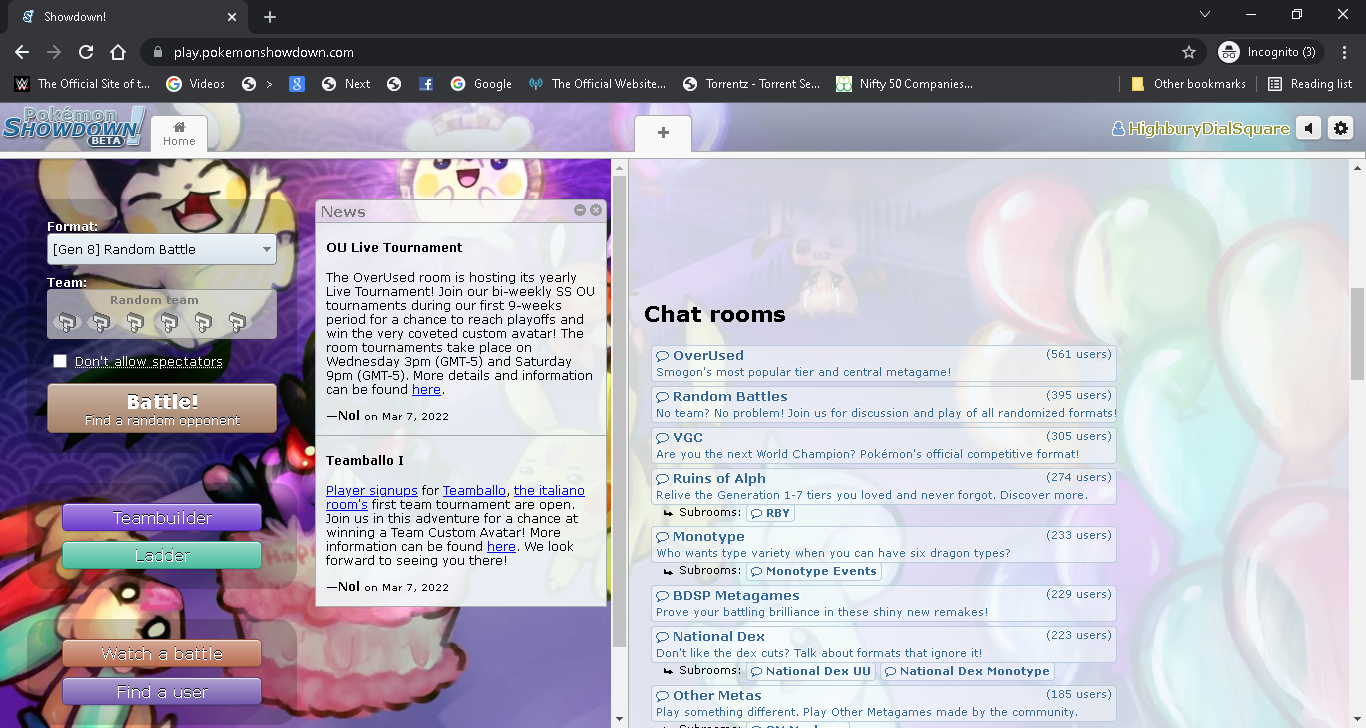Join the VGC chat room
The height and width of the screenshot is (728, 1366).
tap(884, 445)
